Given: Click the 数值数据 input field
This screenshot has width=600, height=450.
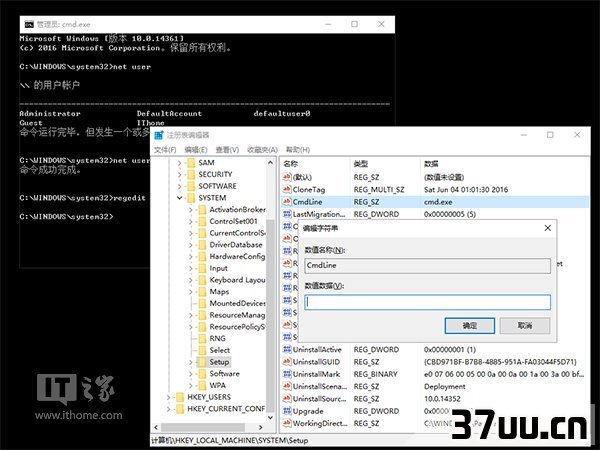Looking at the screenshot, I should (x=427, y=302).
